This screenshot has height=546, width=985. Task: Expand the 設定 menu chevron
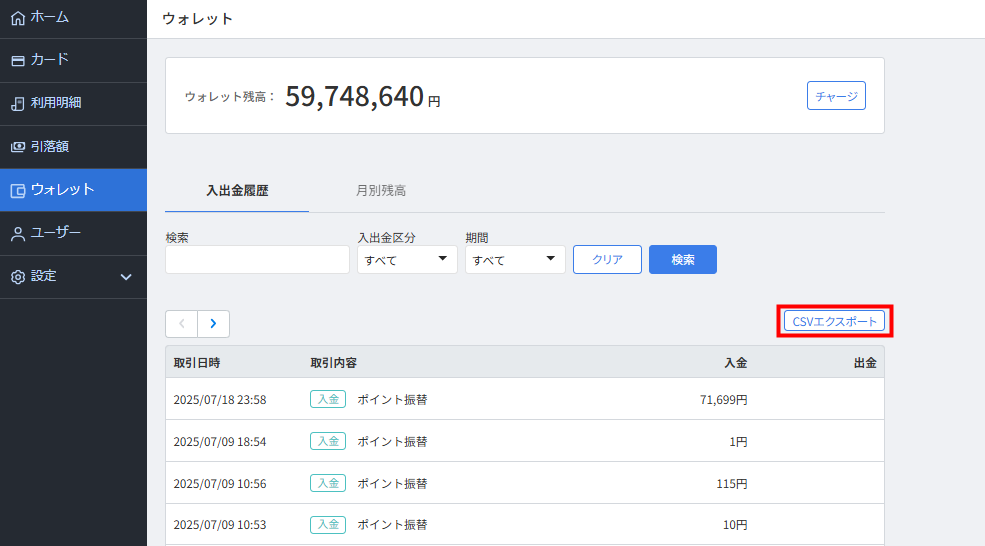point(126,277)
